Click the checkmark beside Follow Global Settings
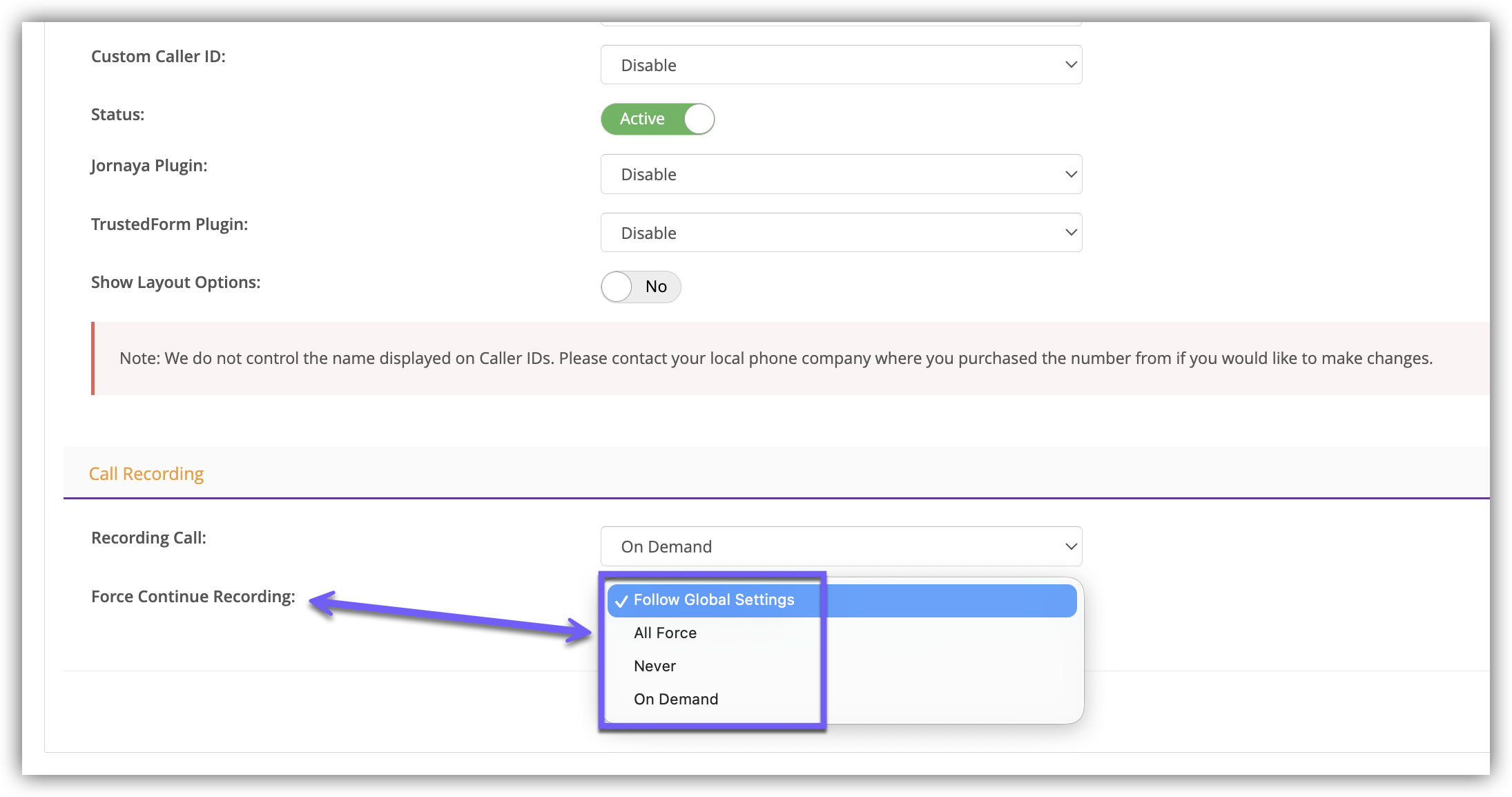The image size is (1512, 797). coord(621,601)
